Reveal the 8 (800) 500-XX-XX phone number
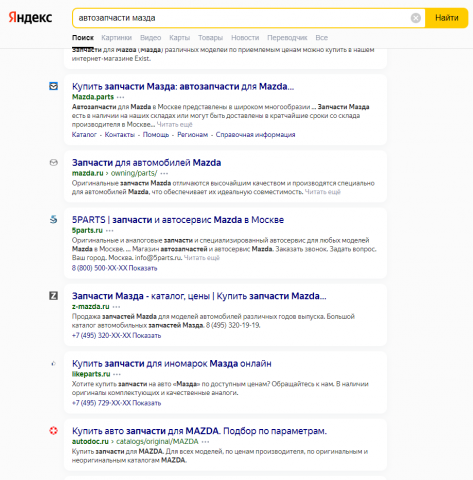473x480 pixels. [114, 268]
